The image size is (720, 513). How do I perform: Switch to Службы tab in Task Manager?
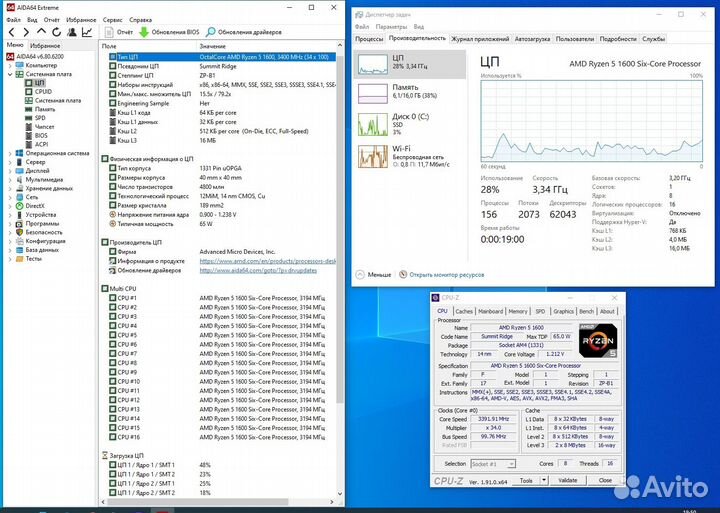coord(653,39)
